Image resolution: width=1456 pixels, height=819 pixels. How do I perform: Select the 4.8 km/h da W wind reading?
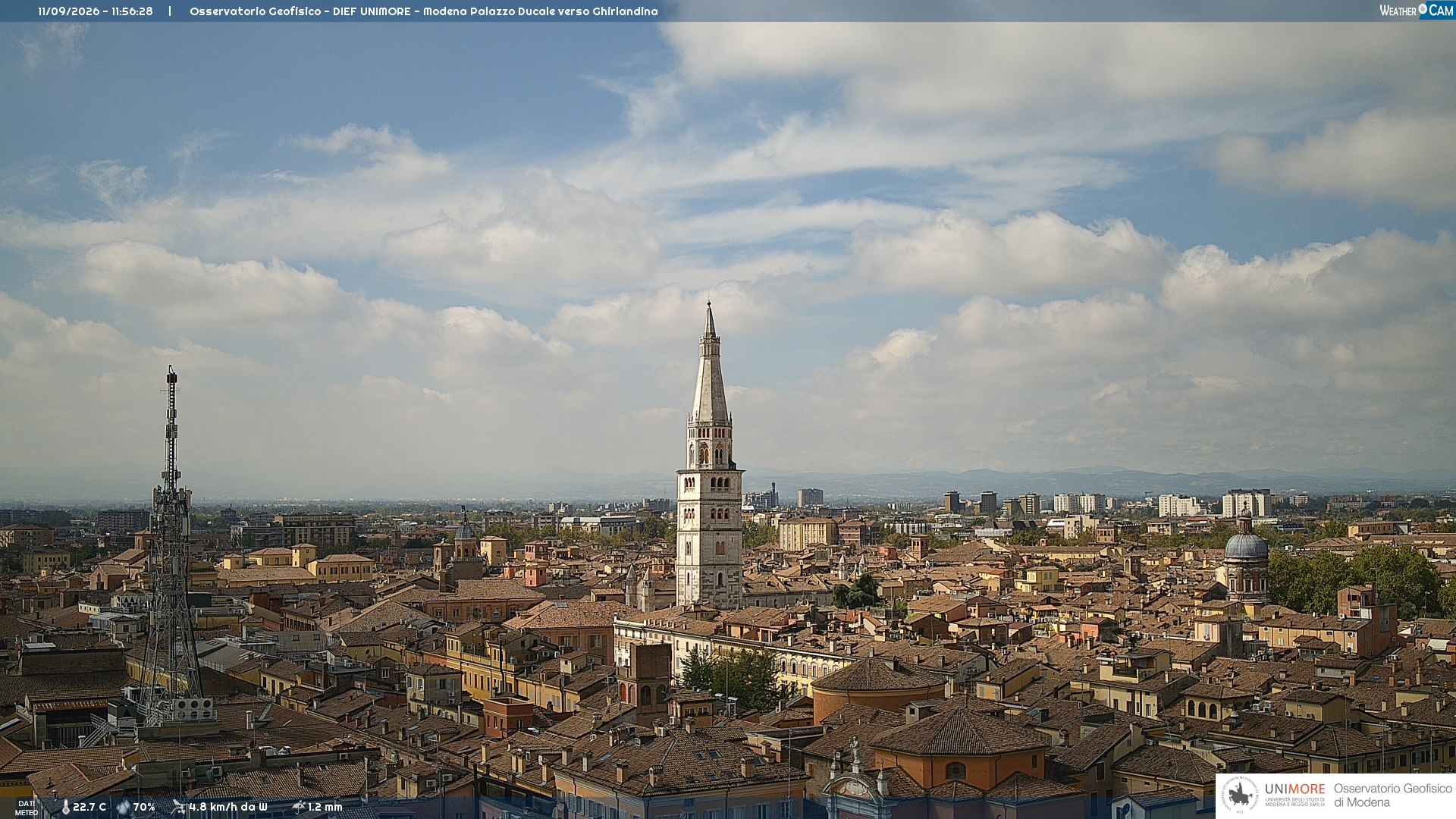coord(228,808)
